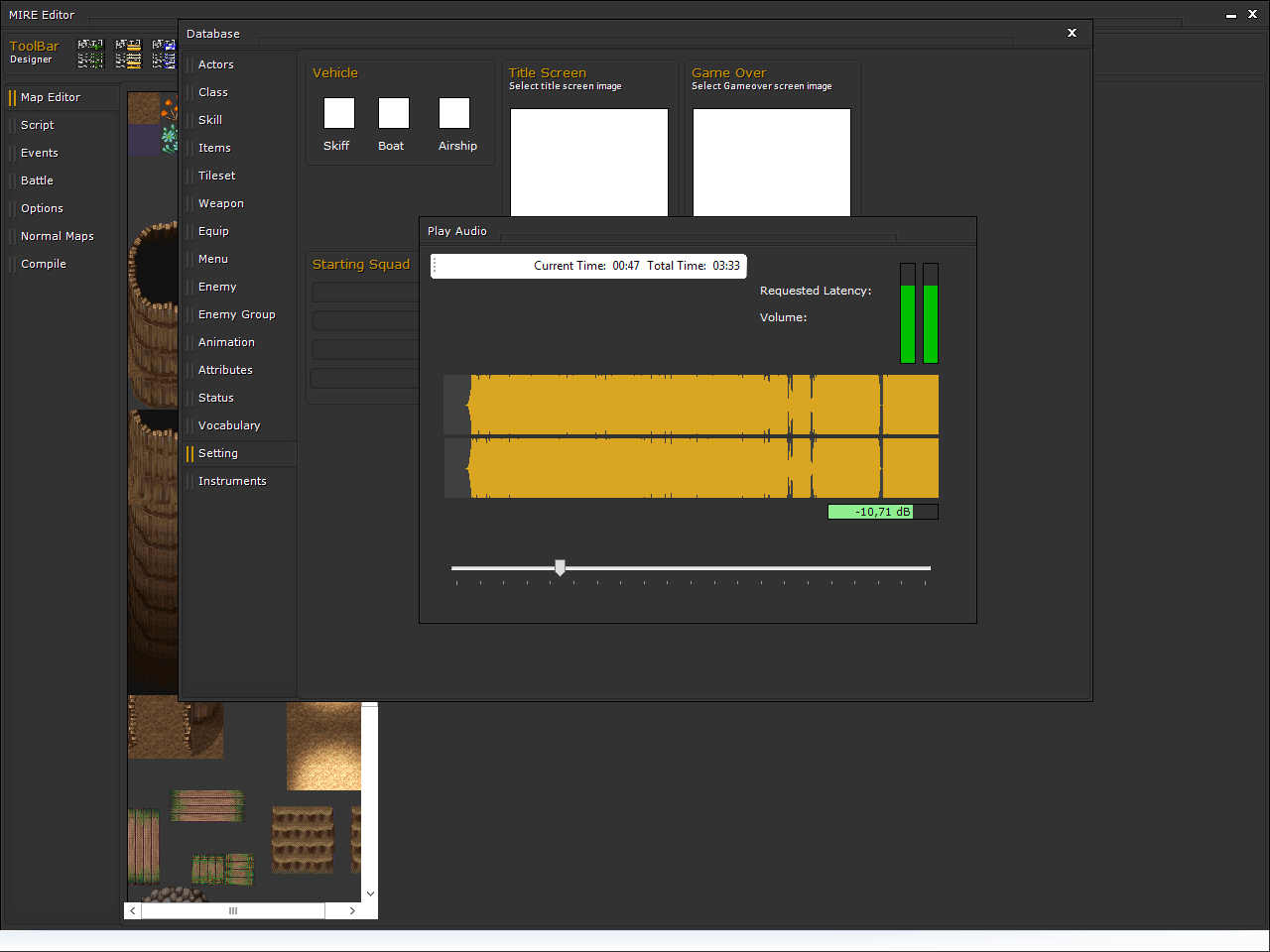
Task: Click the -10,71 dB level bar
Action: [883, 512]
